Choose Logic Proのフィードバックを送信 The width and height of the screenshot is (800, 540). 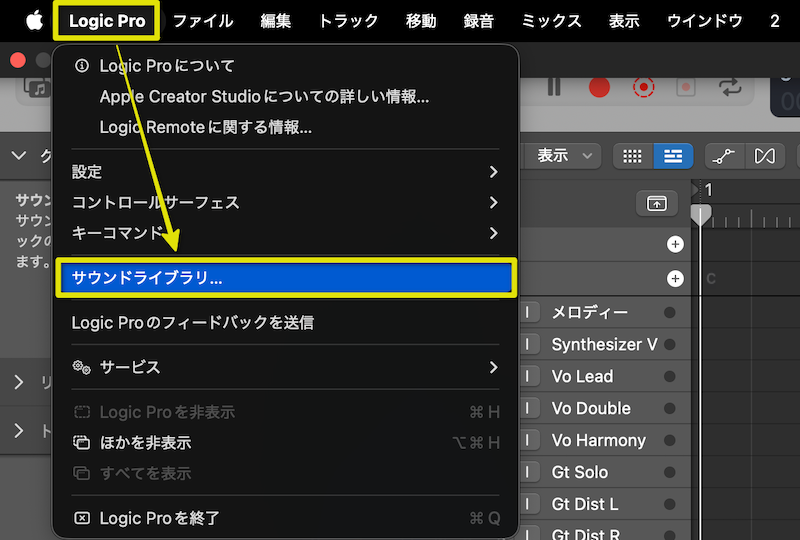point(286,323)
